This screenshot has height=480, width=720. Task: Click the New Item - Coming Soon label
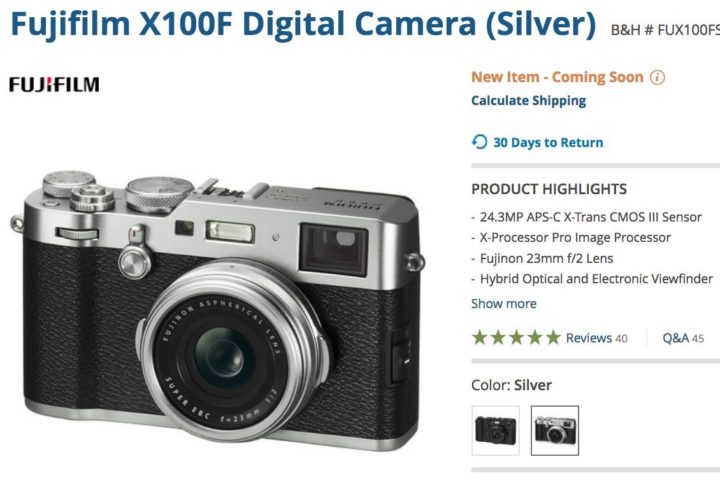(557, 77)
